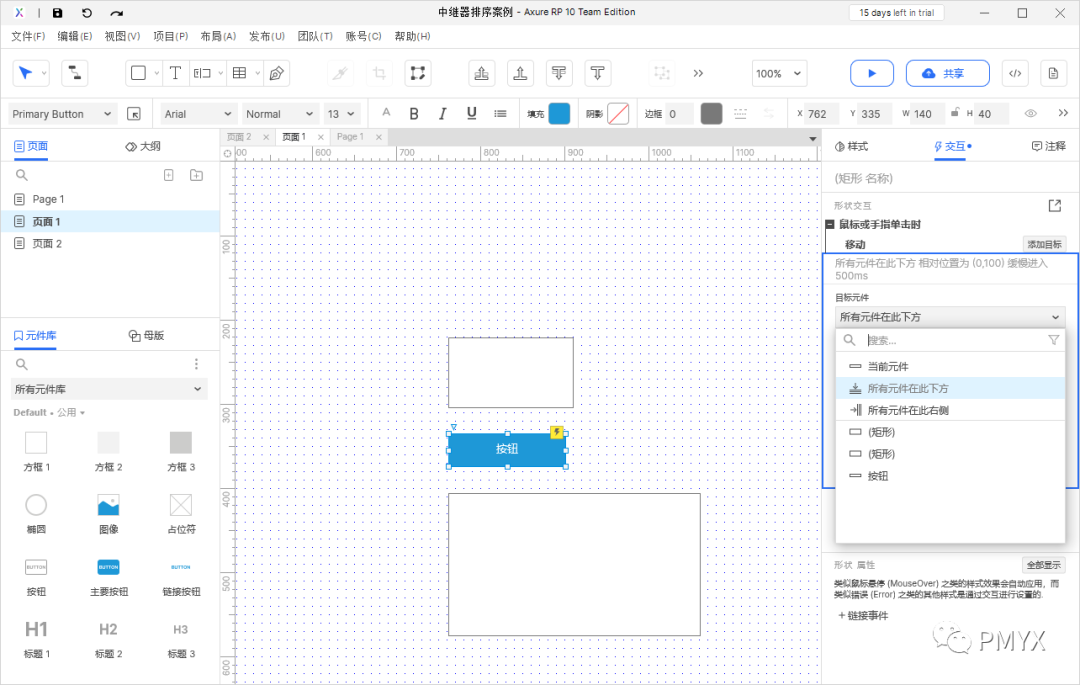Click the Connector tool icon
This screenshot has height=685, width=1080.
point(74,73)
